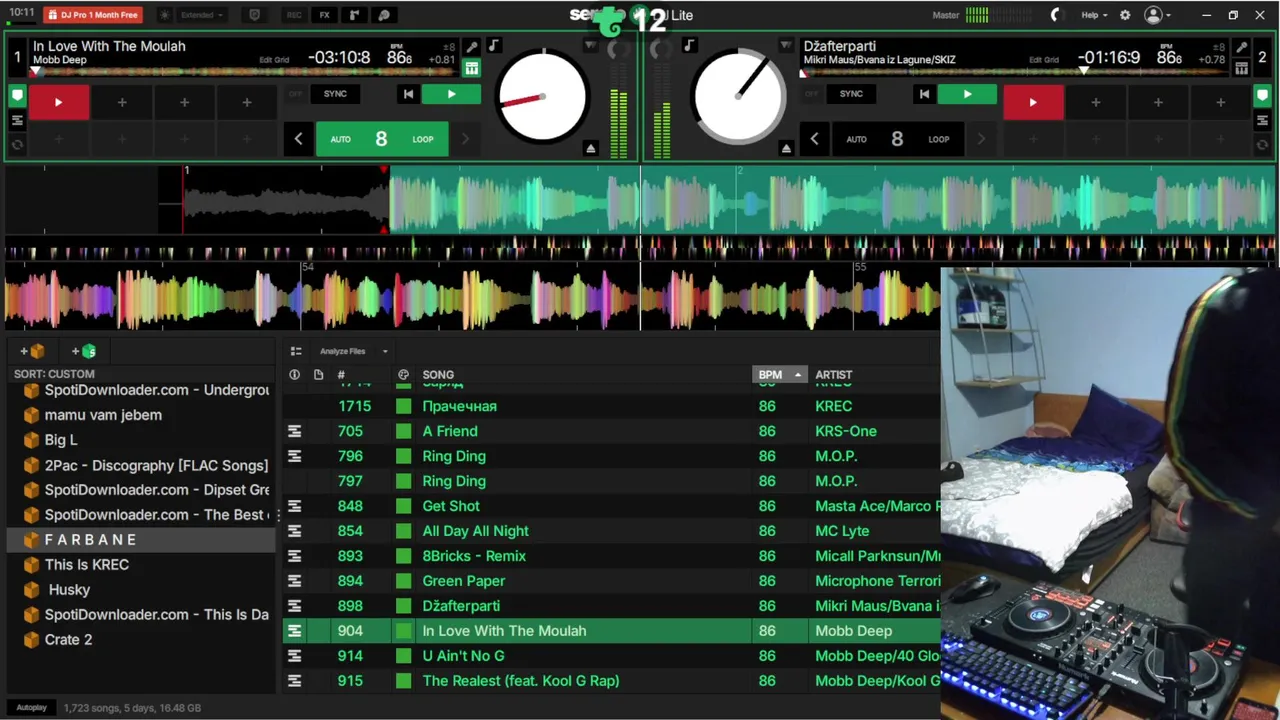
Task: Open the settings gear
Action: pos(1125,15)
